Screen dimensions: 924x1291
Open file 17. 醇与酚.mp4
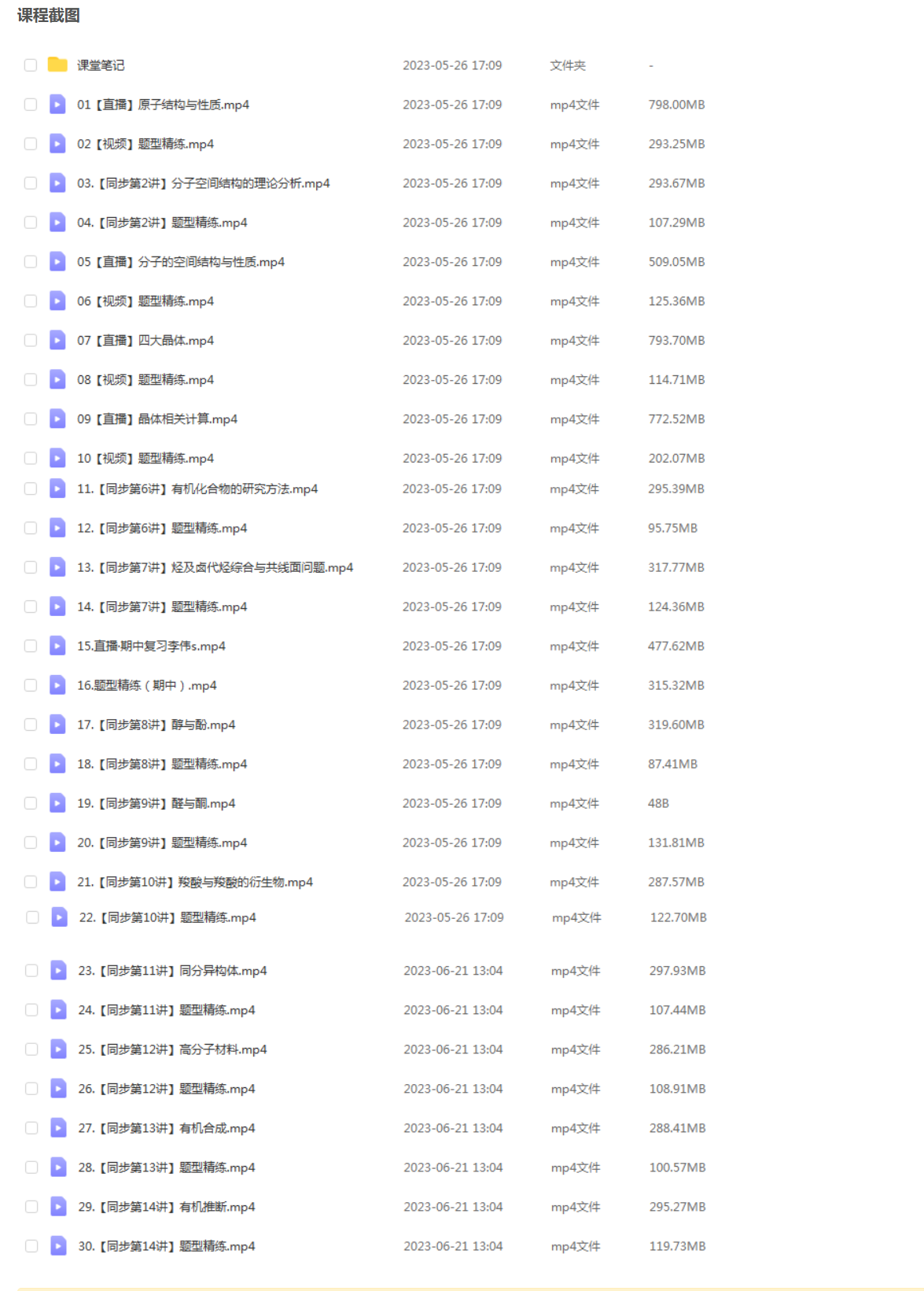(156, 725)
